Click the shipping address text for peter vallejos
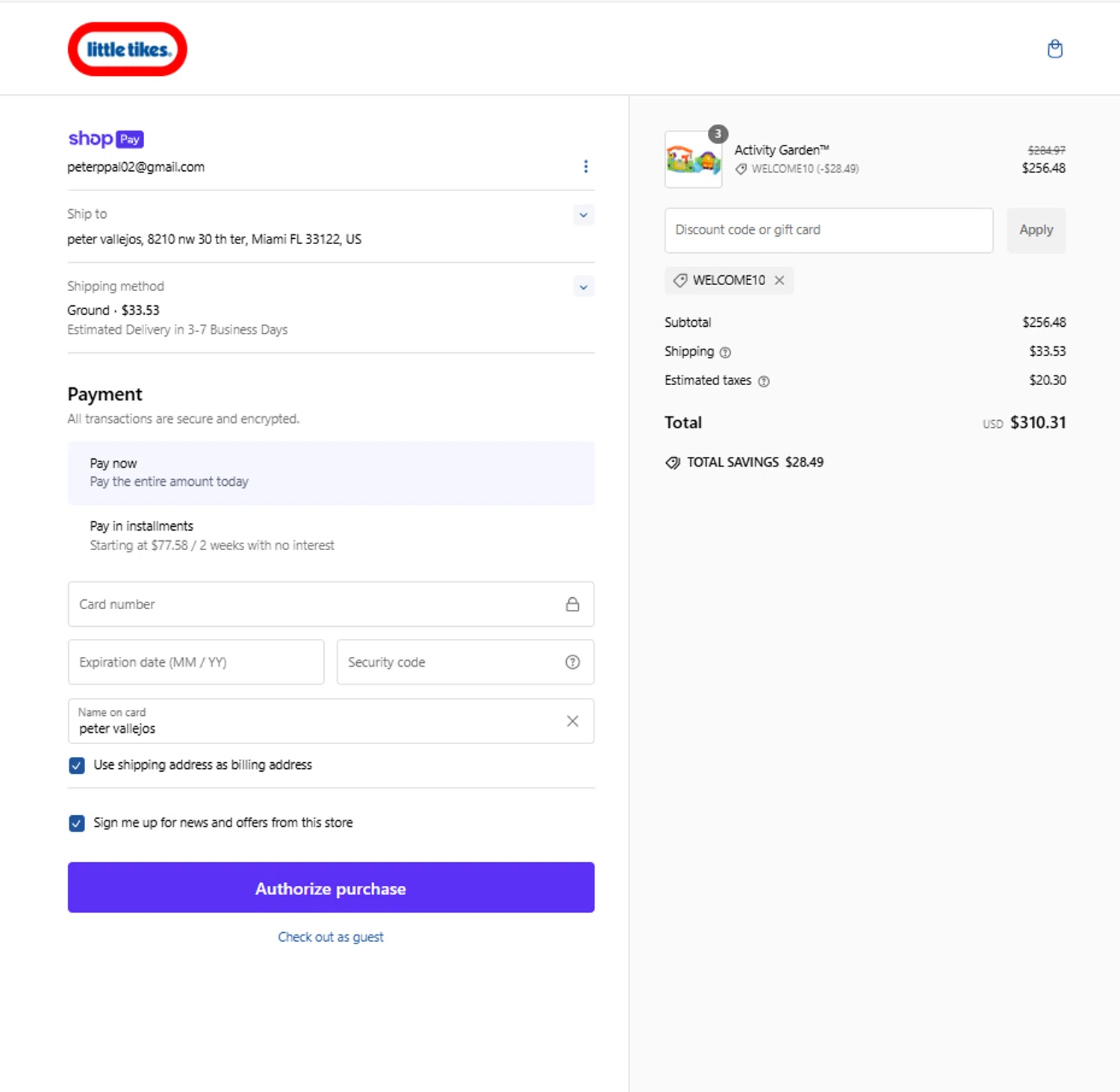Image resolution: width=1120 pixels, height=1092 pixels. [214, 240]
